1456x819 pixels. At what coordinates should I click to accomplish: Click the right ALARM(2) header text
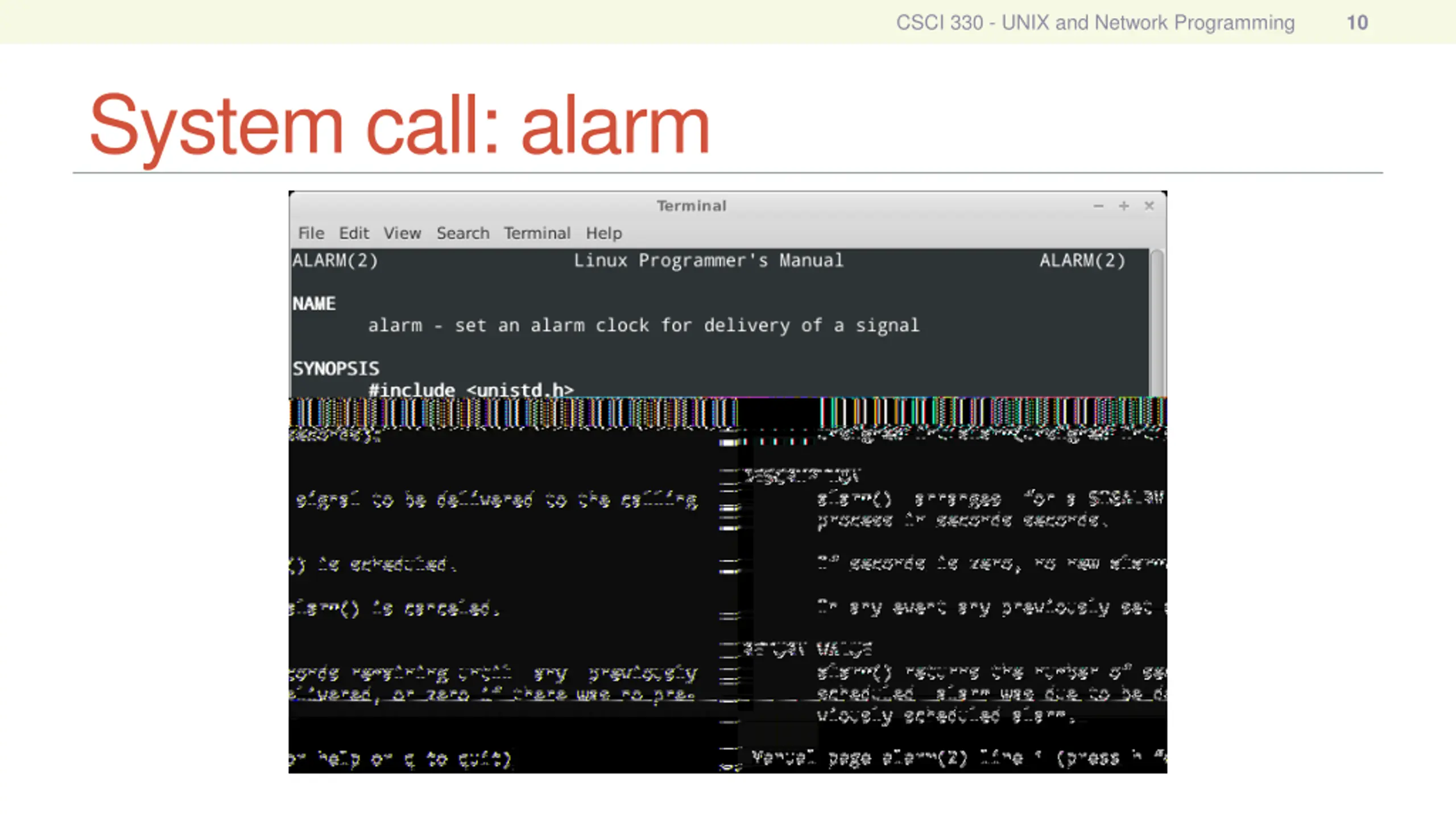[1082, 260]
